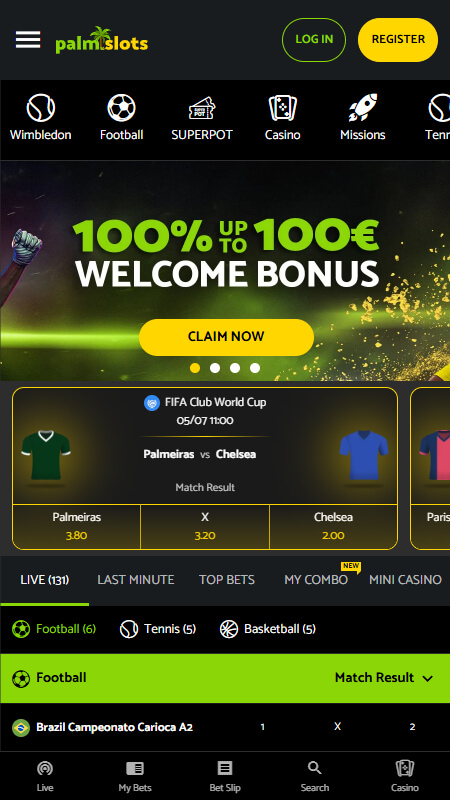This screenshot has height=800, width=450.
Task: Filter live events by Tennis (5)
Action: pos(158,629)
